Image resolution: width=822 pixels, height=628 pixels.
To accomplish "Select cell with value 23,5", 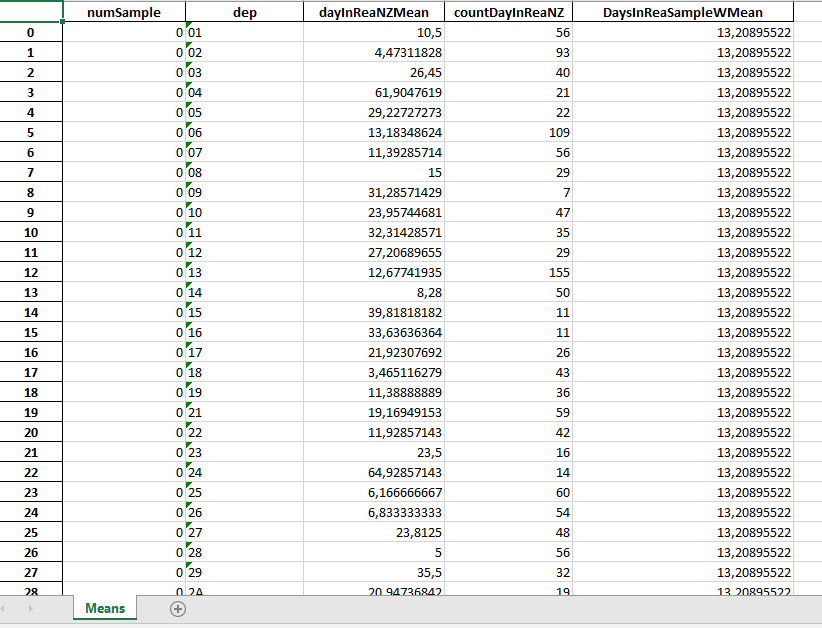I will (x=374, y=452).
